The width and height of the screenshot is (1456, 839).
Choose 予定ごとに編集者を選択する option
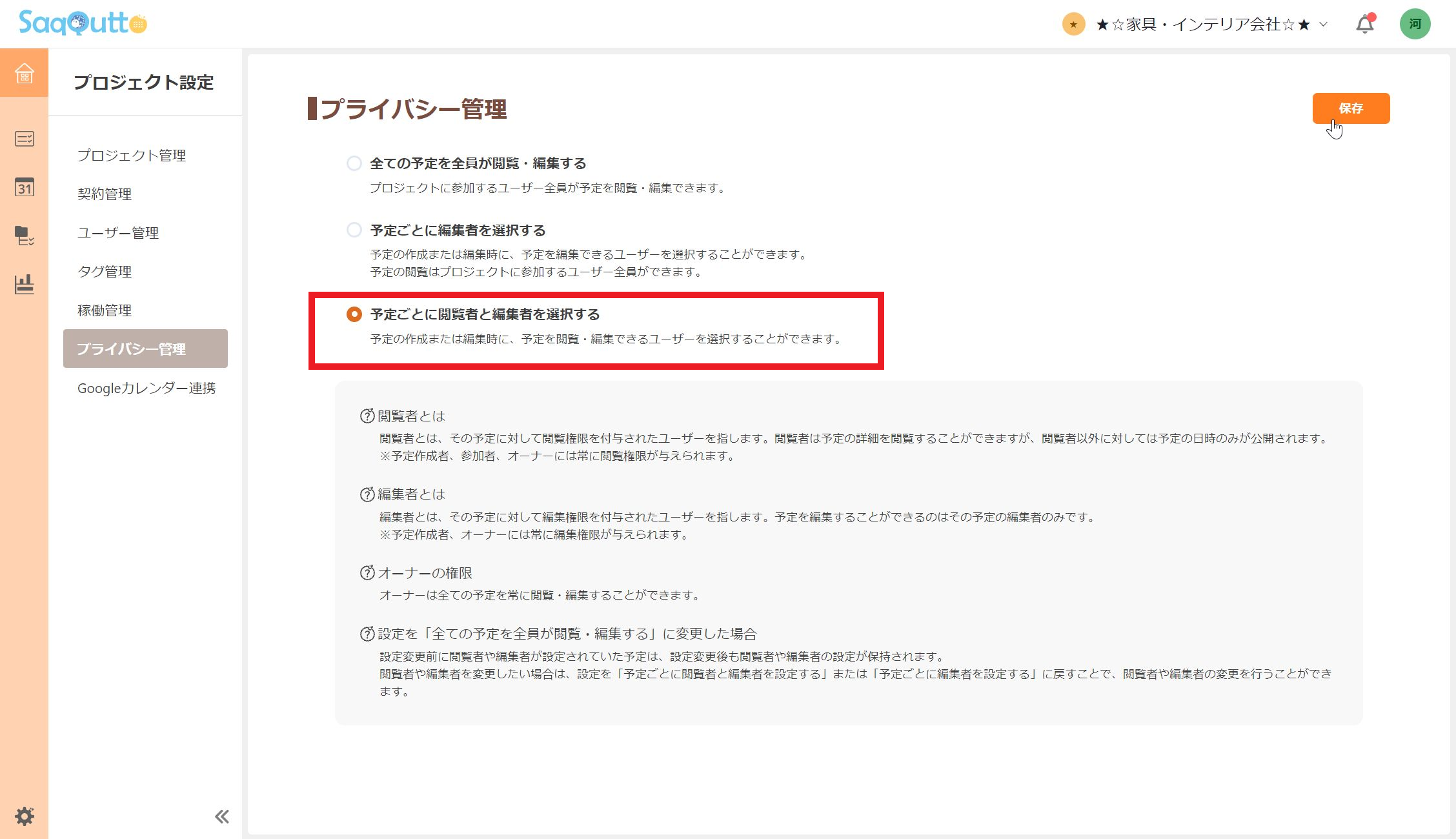(x=354, y=230)
